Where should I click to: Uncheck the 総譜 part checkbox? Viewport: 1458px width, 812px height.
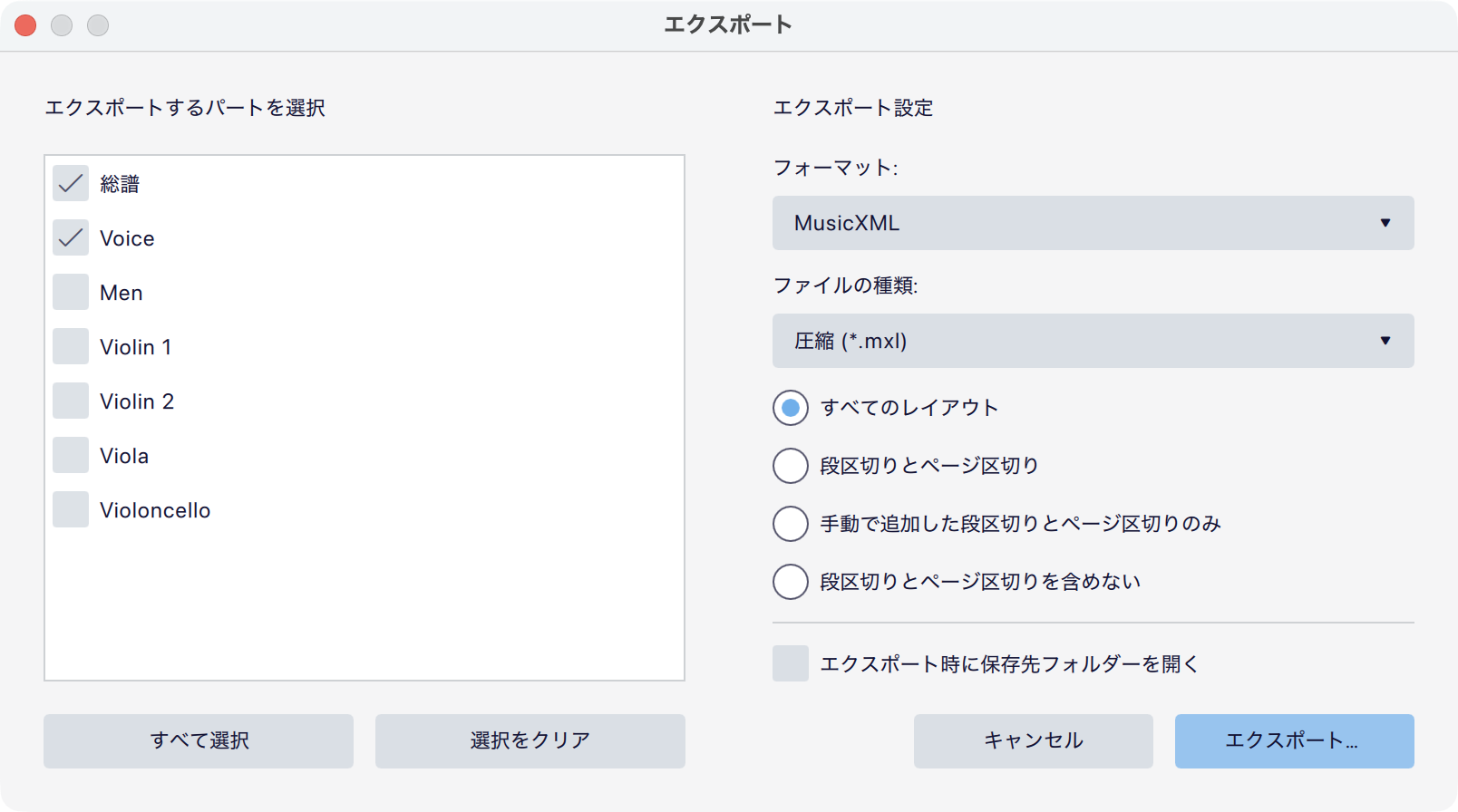coord(71,184)
